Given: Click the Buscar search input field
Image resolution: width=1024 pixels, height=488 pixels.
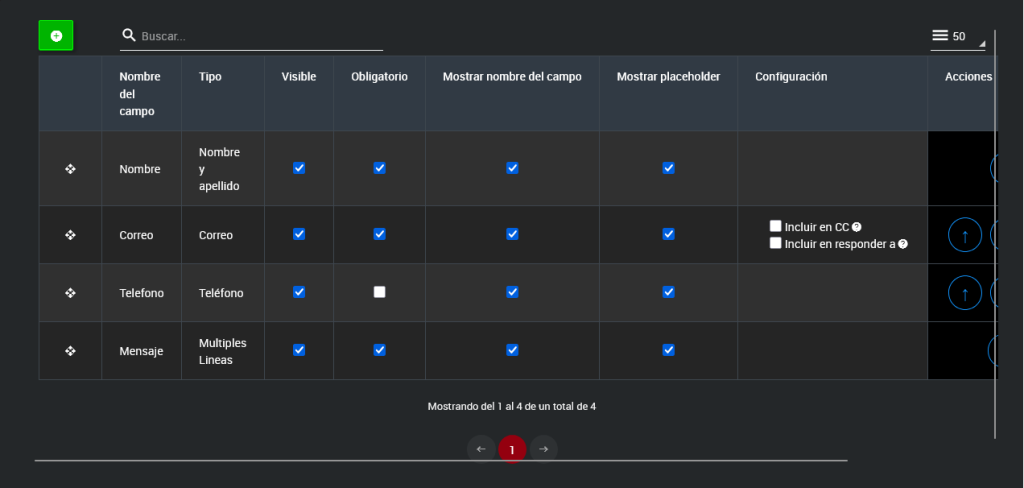Looking at the screenshot, I should point(260,36).
